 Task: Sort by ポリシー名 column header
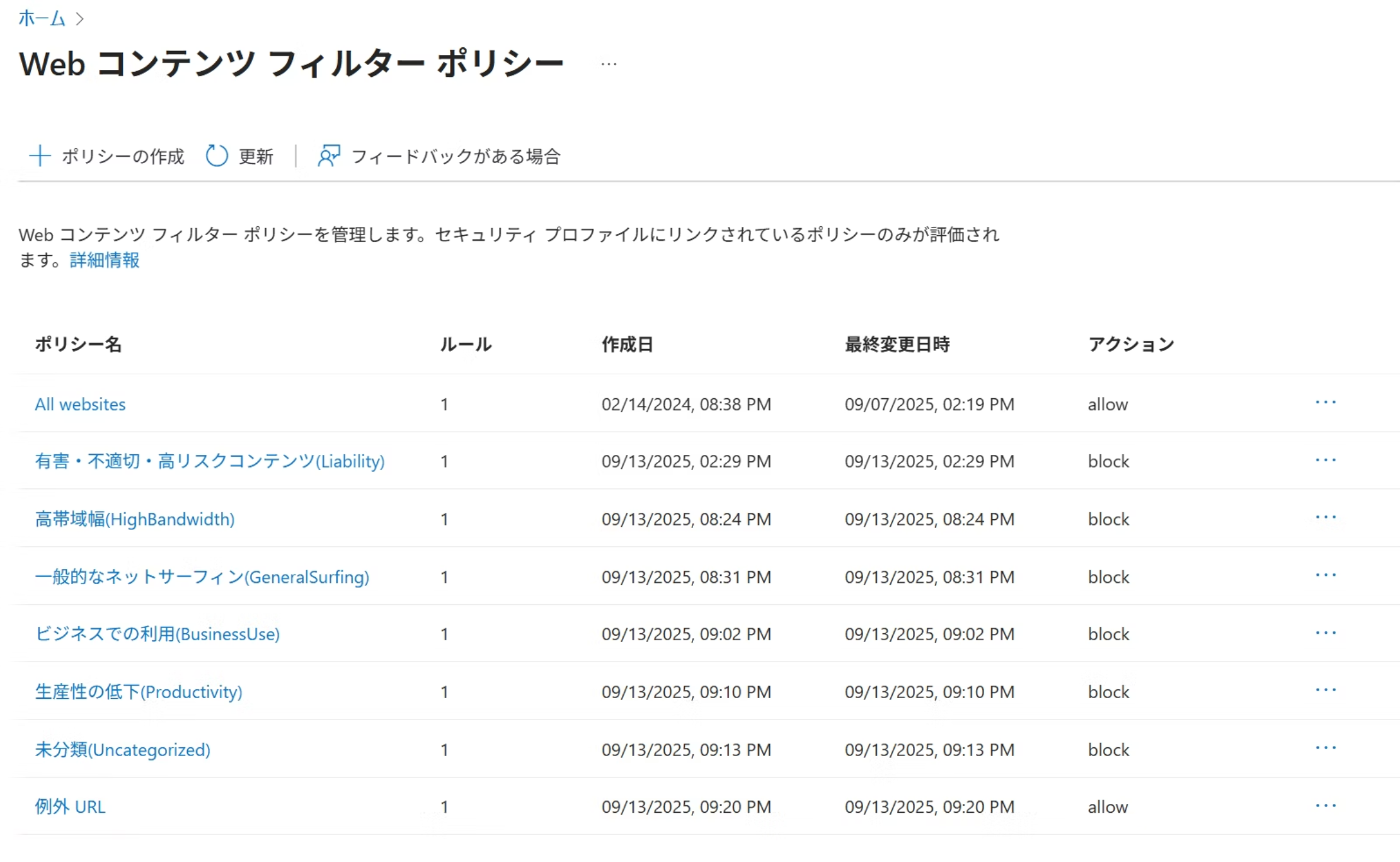point(78,344)
